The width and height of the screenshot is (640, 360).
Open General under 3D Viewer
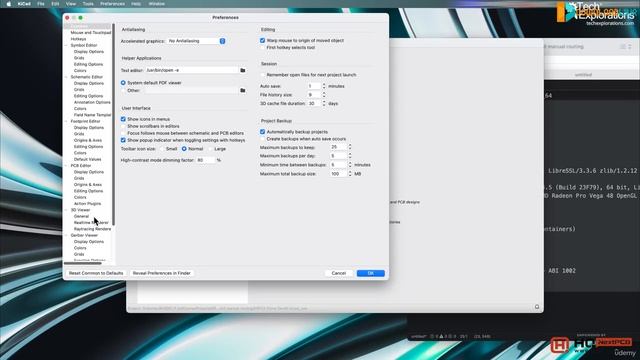[81, 216]
